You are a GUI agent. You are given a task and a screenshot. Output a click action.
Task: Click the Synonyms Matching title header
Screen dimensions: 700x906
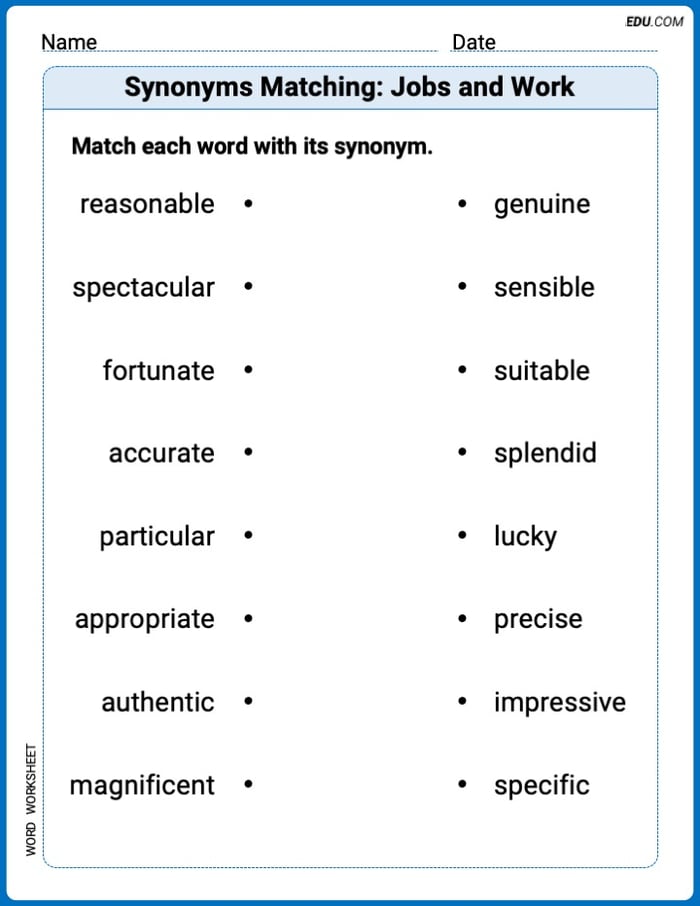[350, 87]
